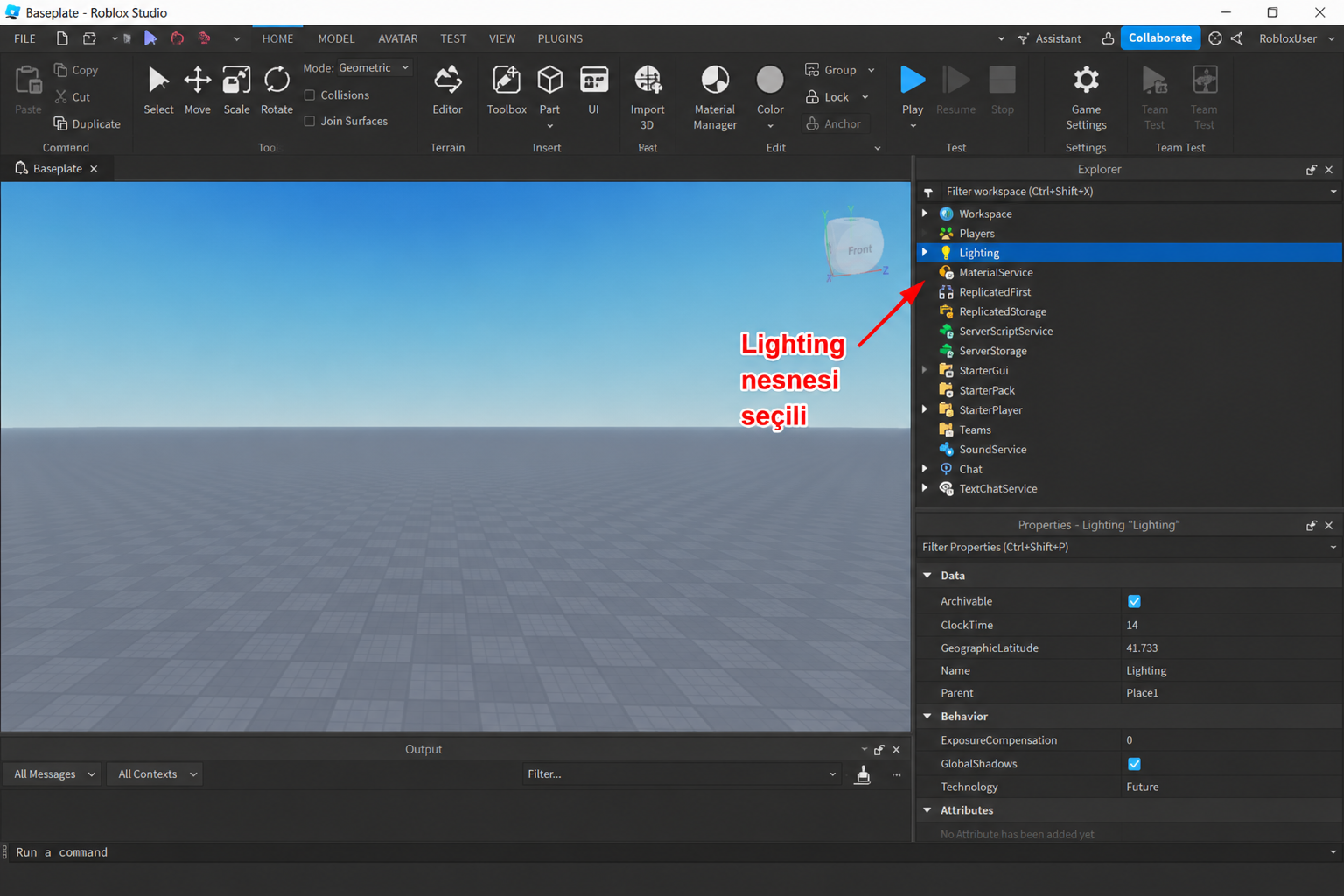1344x896 pixels.
Task: Open Game Settings
Action: (1086, 97)
